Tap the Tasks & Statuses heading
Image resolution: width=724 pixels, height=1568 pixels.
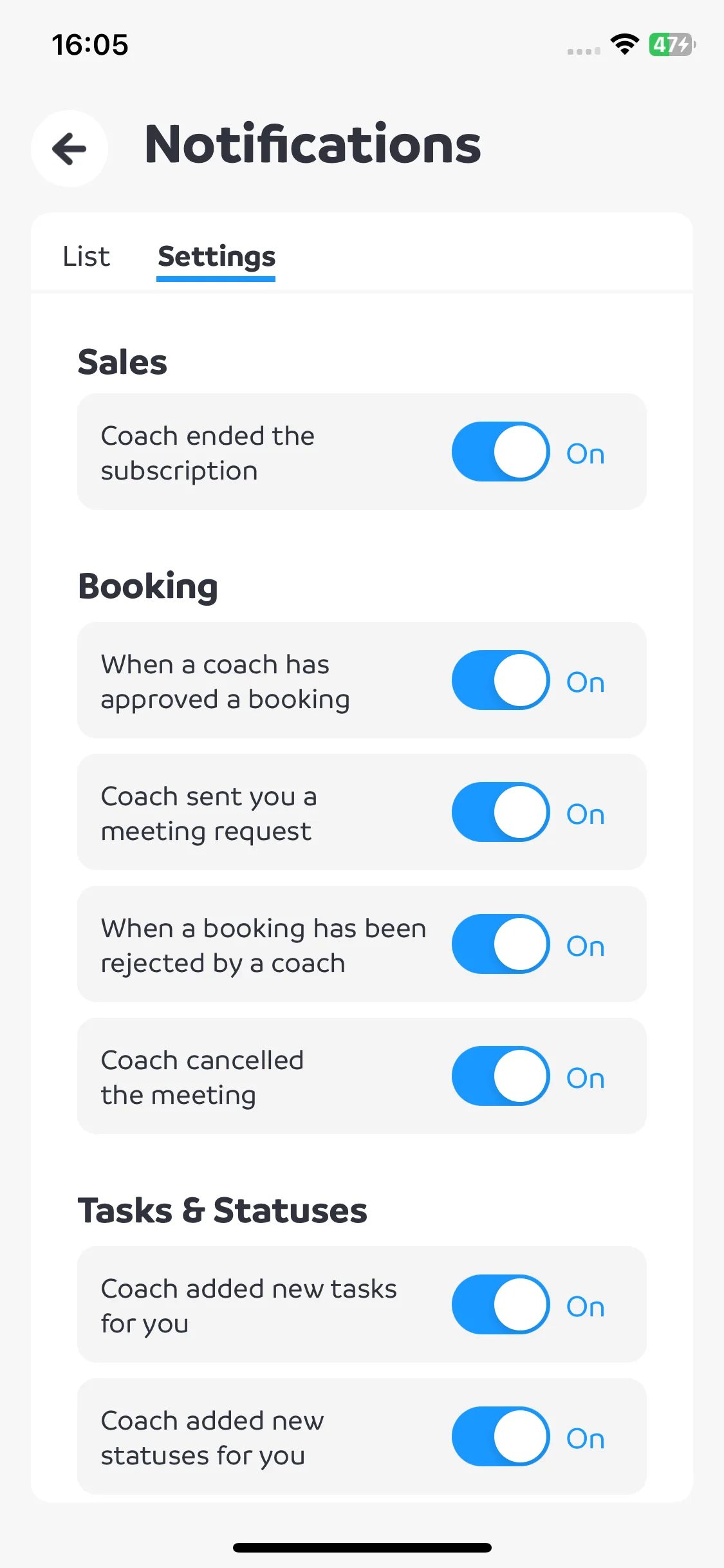[x=223, y=1210]
